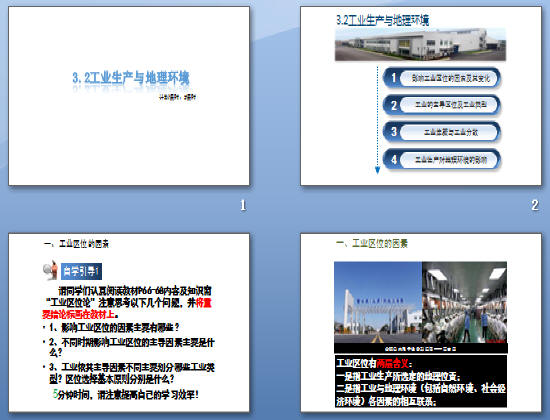Click the 工业生产对地理环境的影响 pill button
550x420 pixels.
[450, 160]
